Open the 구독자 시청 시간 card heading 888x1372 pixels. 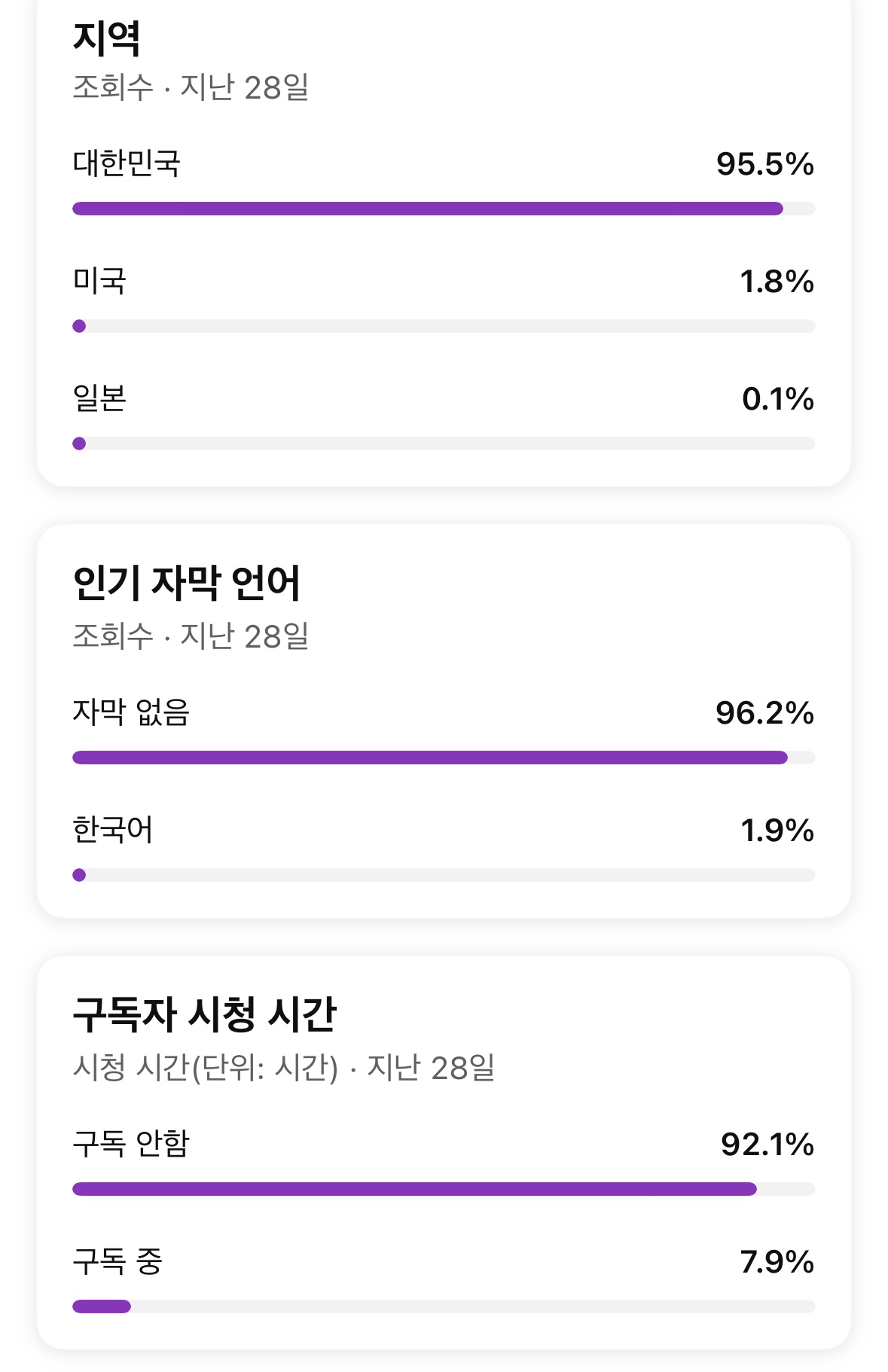(x=204, y=1014)
